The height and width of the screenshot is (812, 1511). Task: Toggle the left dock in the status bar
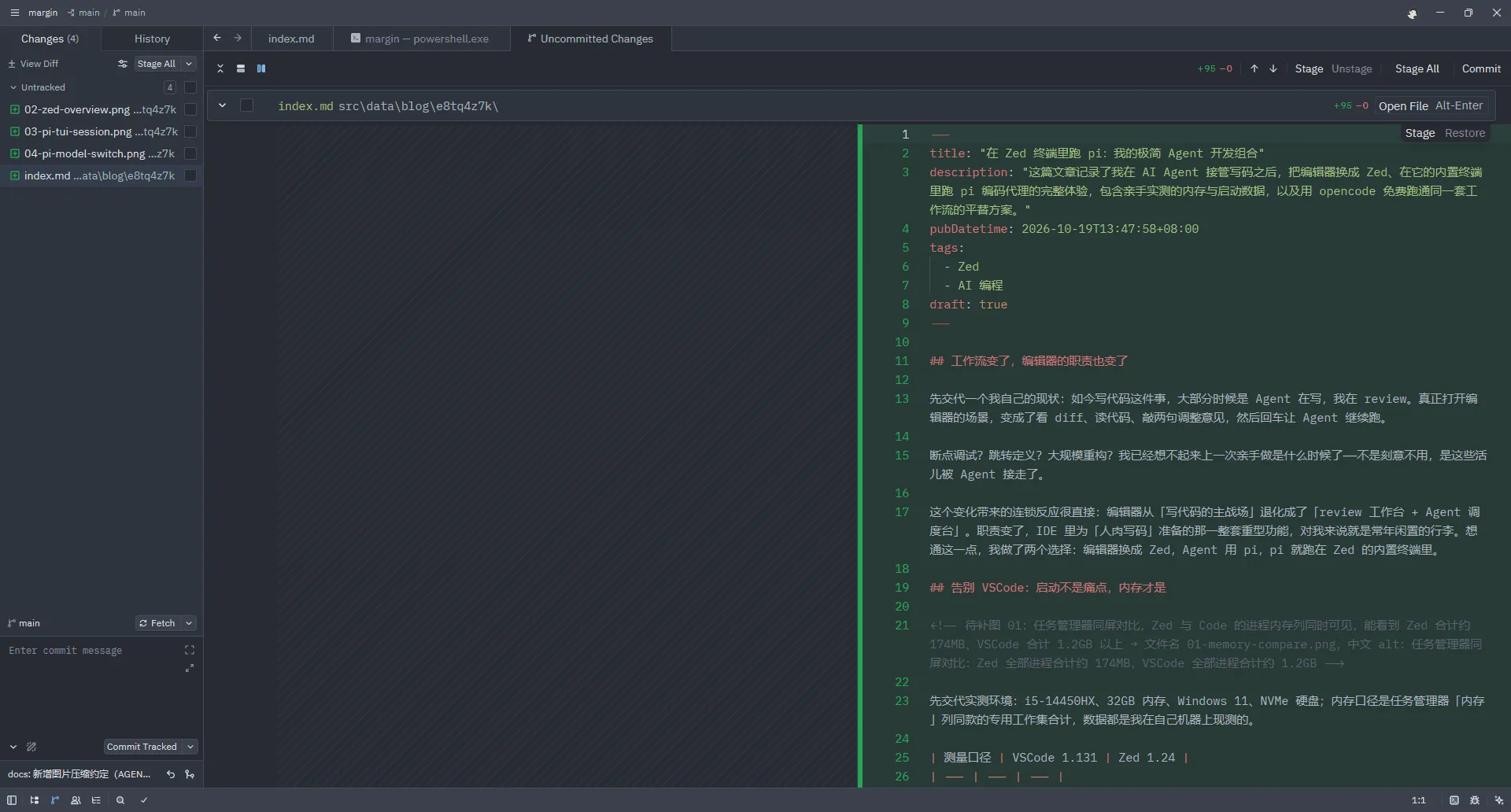pyautogui.click(x=12, y=800)
